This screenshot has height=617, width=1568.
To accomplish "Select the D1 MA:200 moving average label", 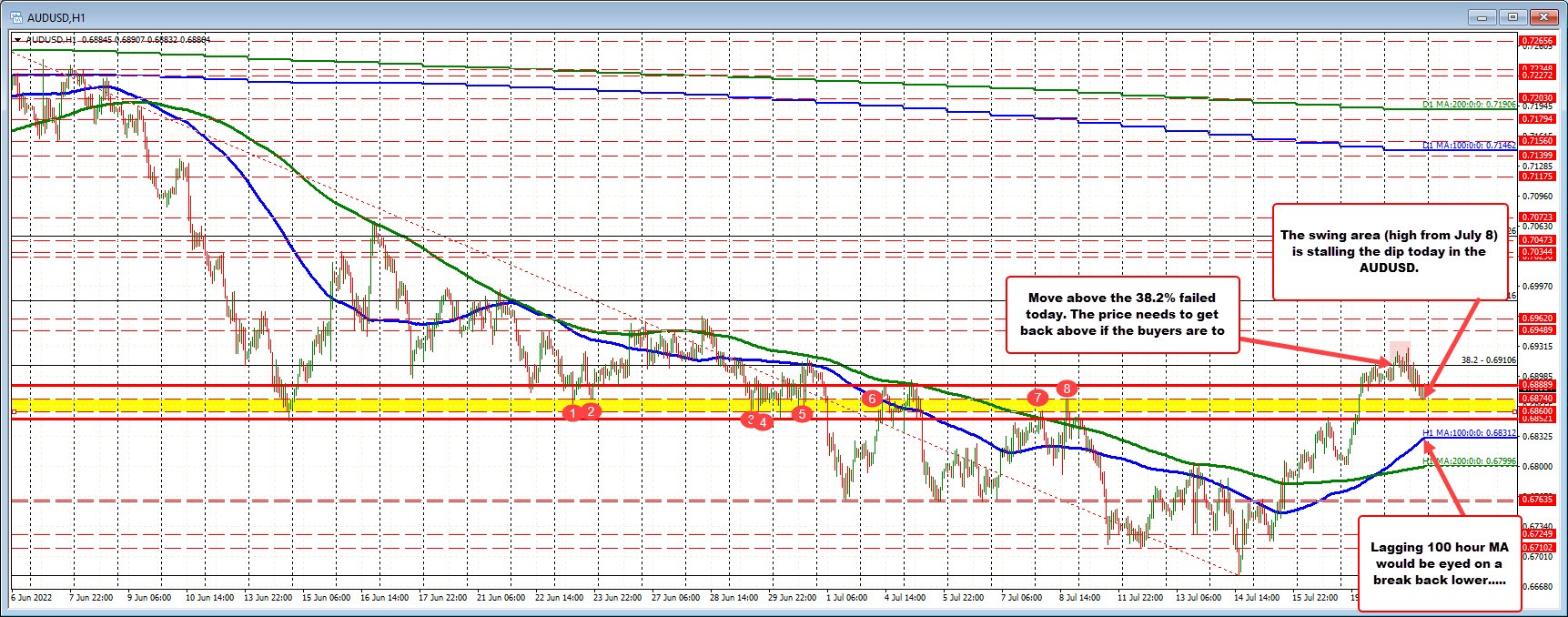I will tap(1469, 106).
